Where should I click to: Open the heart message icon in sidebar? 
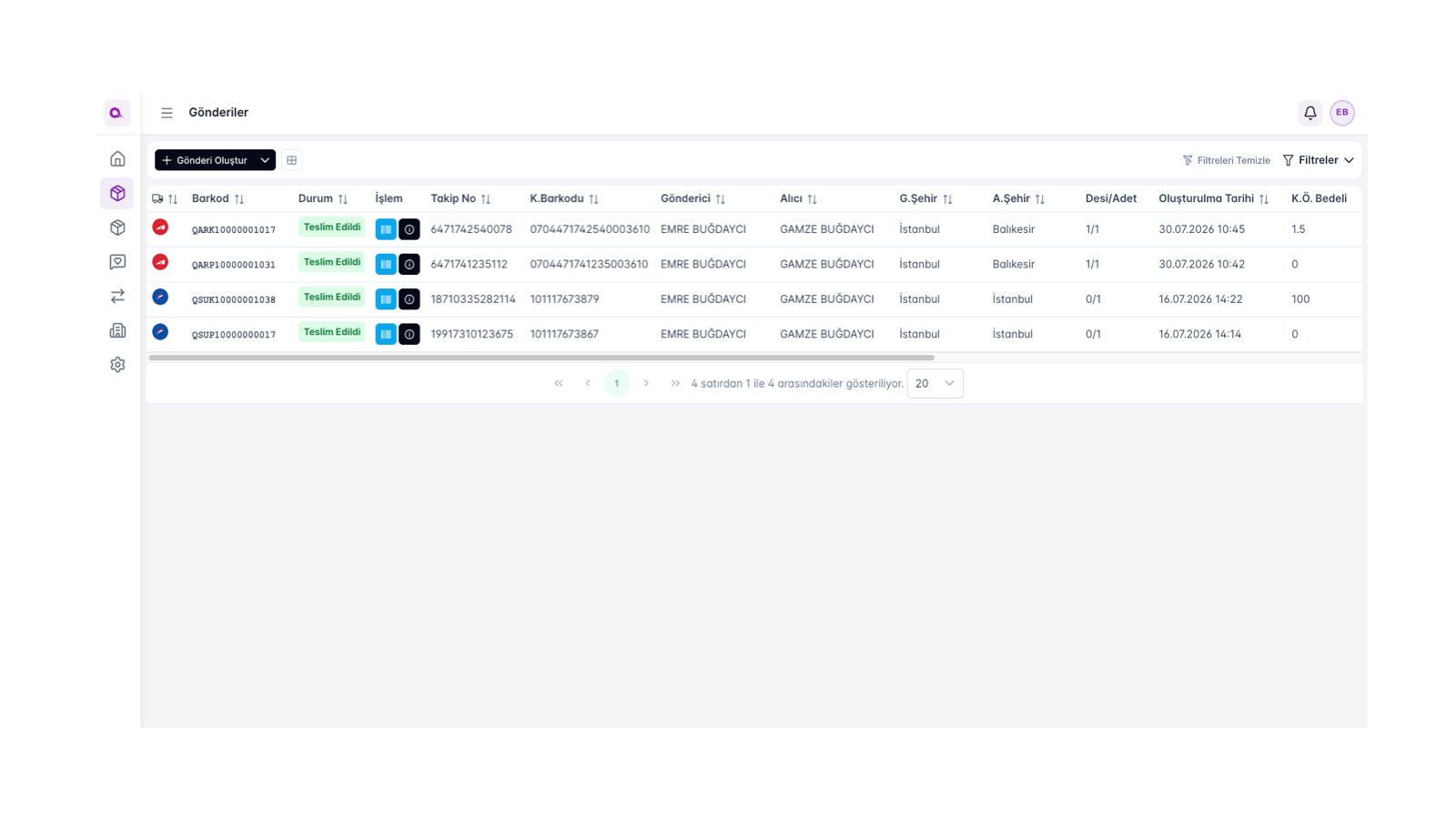[117, 262]
